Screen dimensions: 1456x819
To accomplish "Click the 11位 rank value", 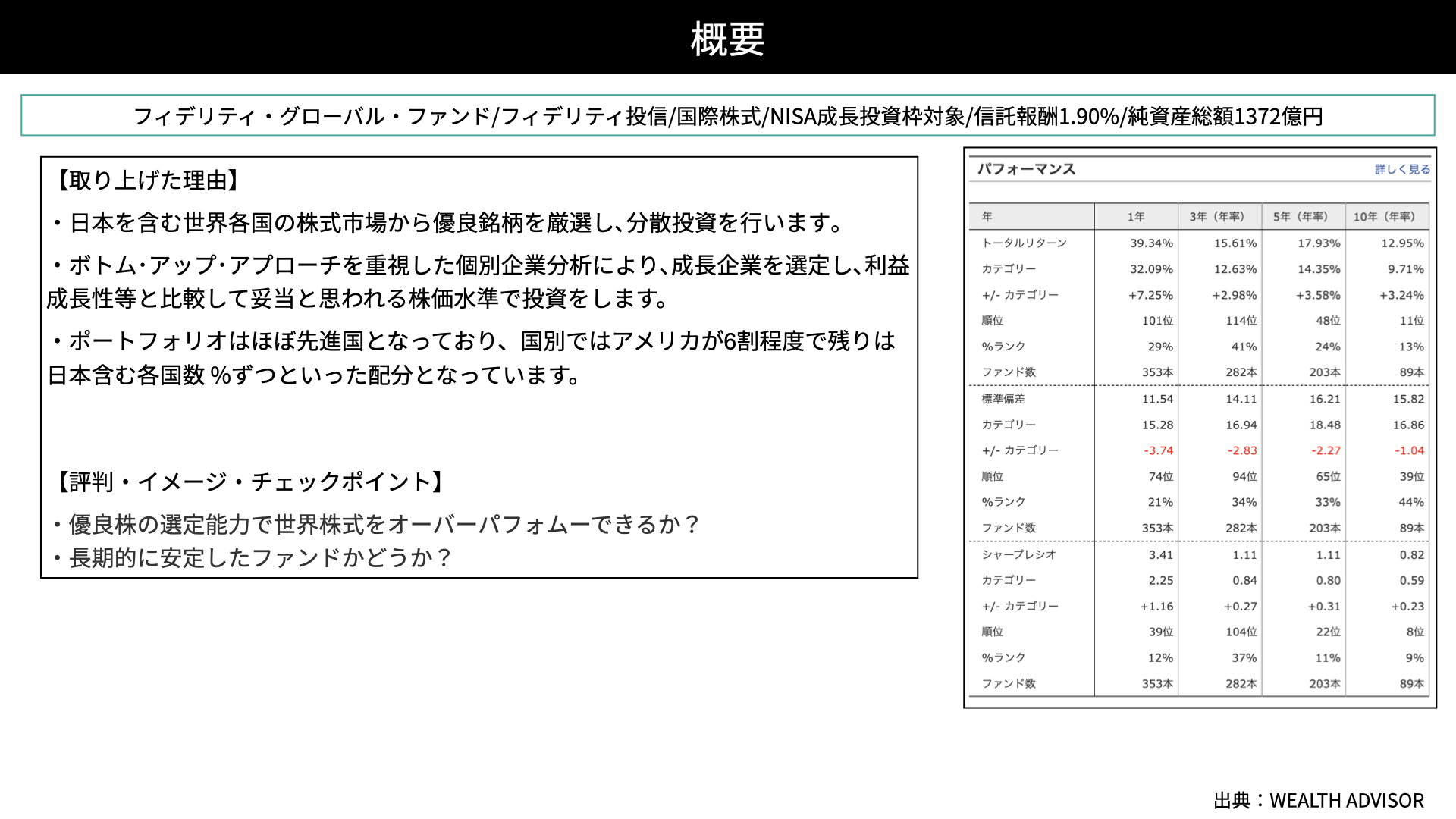I will pyautogui.click(x=1411, y=321).
